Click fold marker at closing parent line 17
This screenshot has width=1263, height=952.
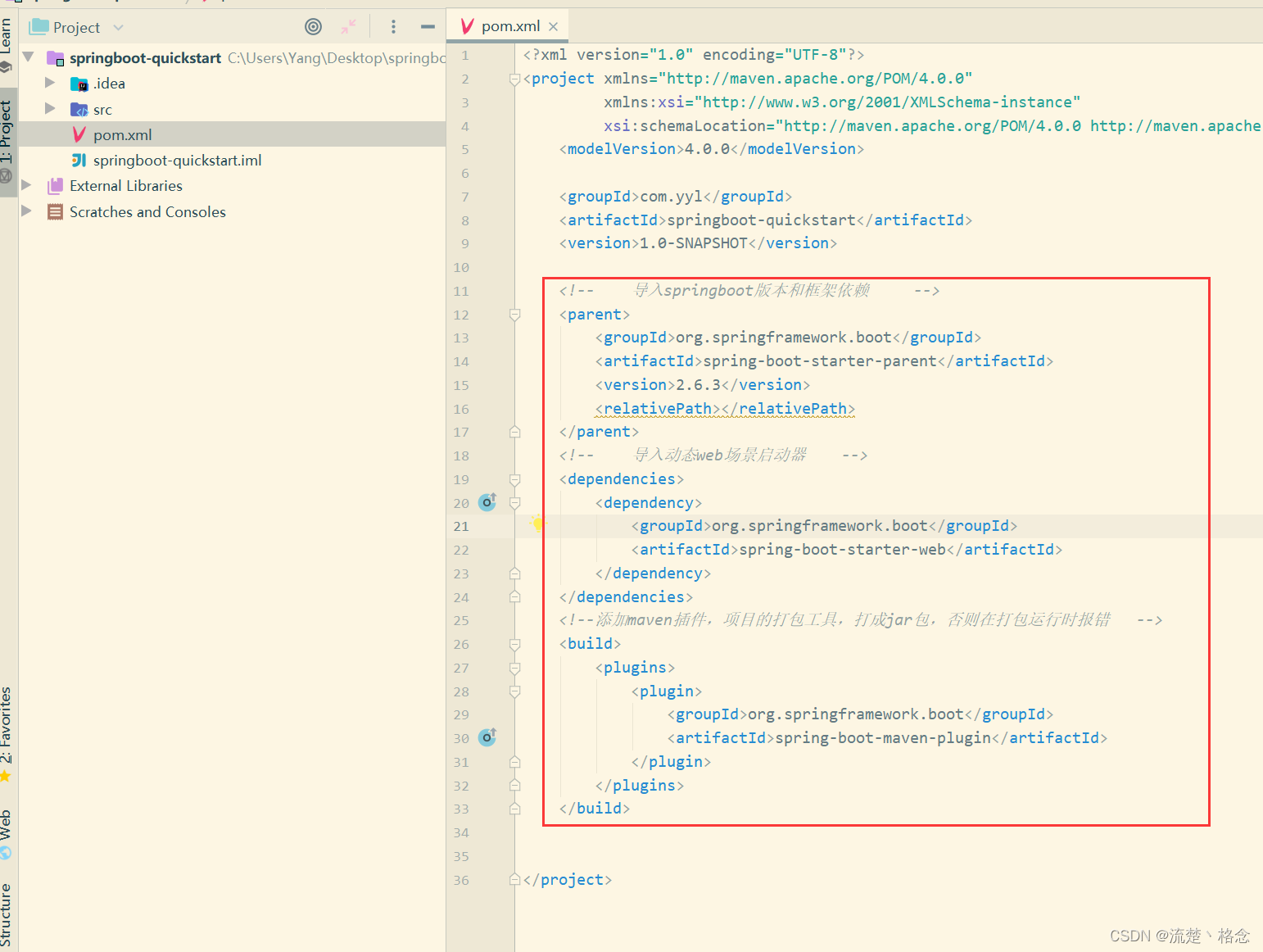515,432
